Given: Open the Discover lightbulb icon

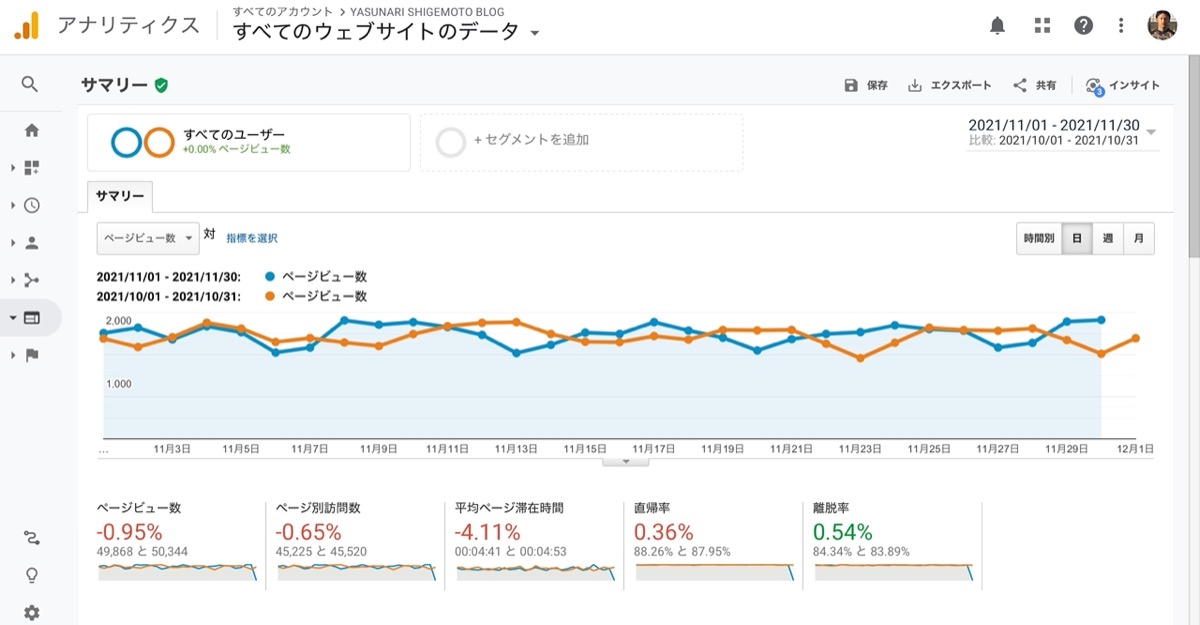Looking at the screenshot, I should [32, 575].
